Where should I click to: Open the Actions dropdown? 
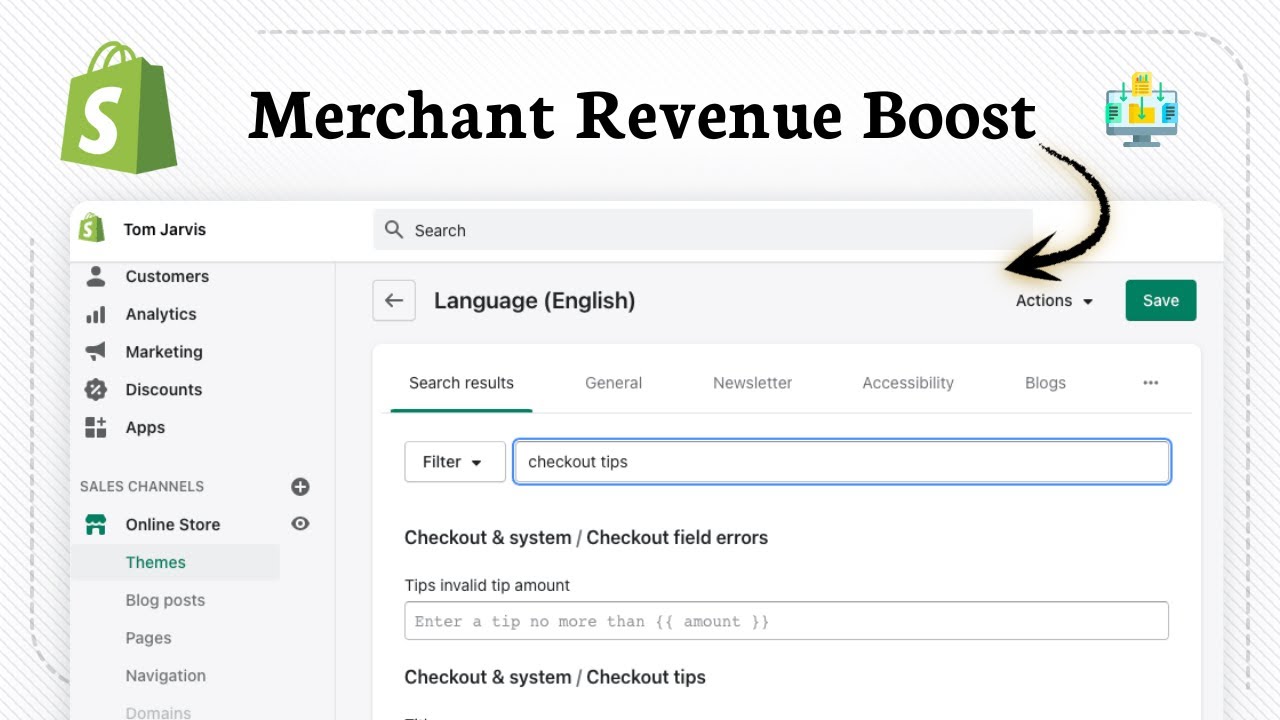point(1054,300)
